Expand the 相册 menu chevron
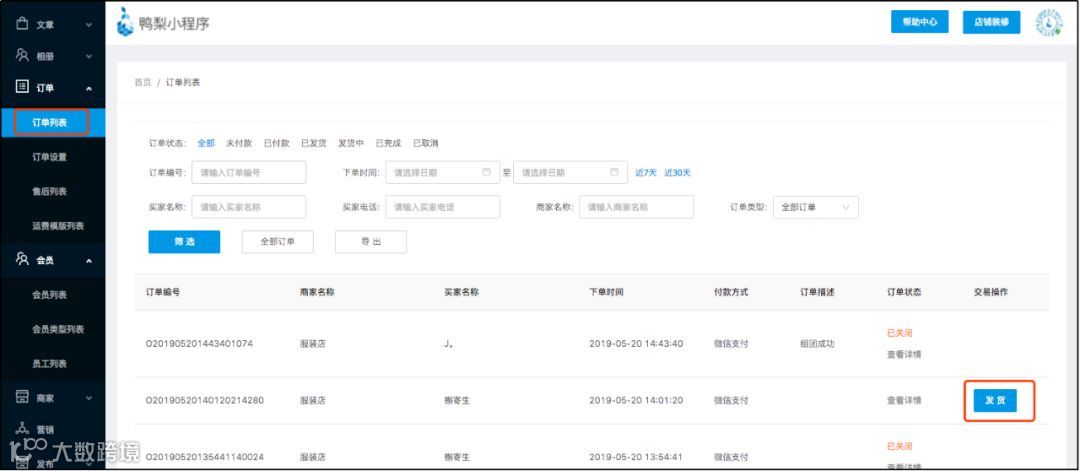The height and width of the screenshot is (471, 1080). pyautogui.click(x=89, y=56)
